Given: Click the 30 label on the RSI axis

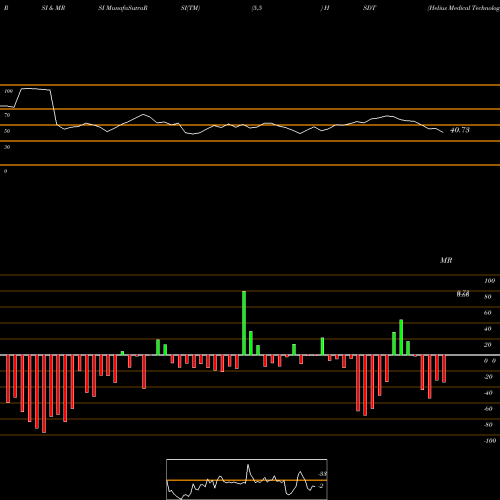Looking at the screenshot, I should (x=7, y=147).
